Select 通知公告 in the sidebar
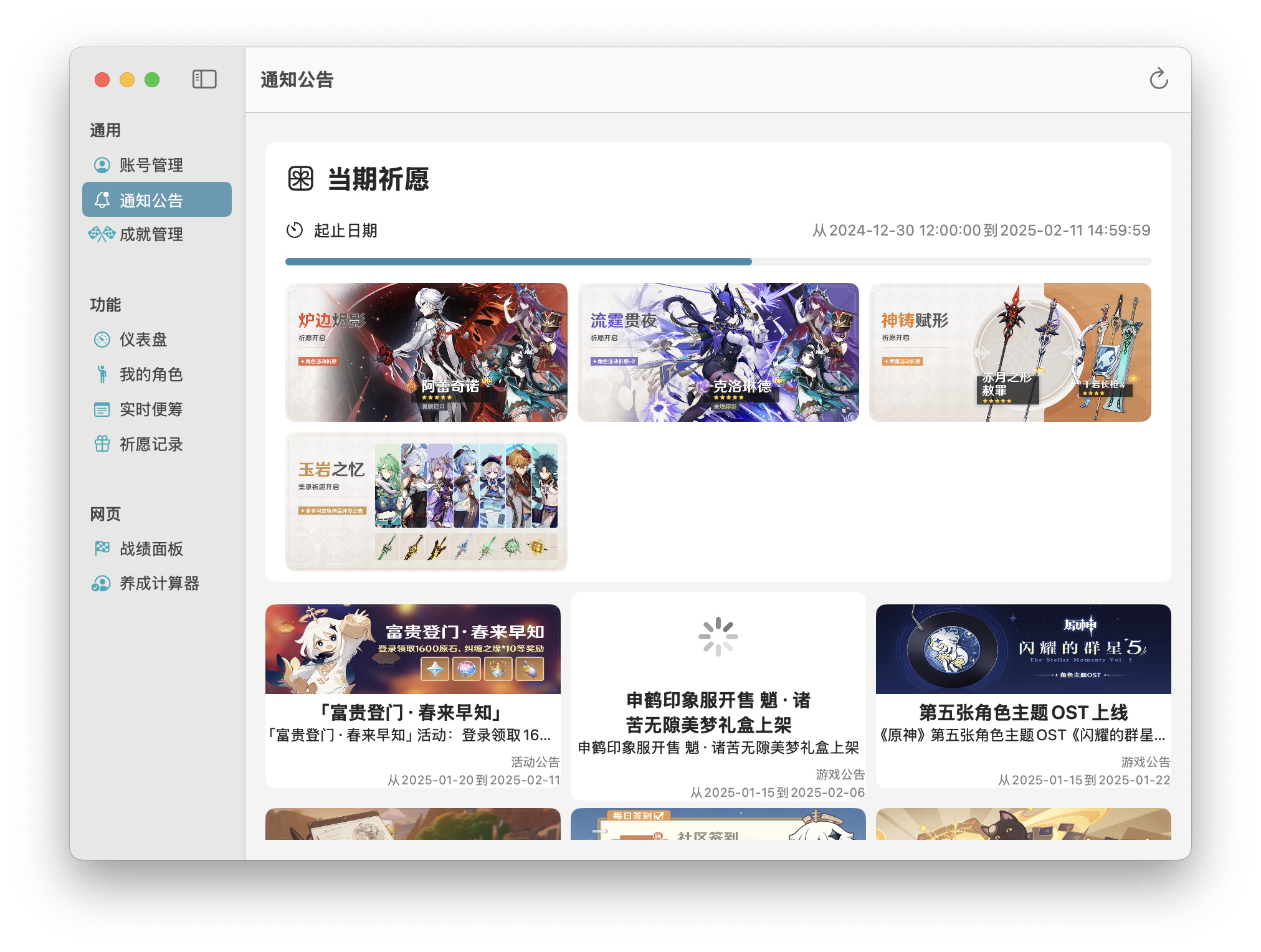This screenshot has width=1261, height=952. coord(151,200)
